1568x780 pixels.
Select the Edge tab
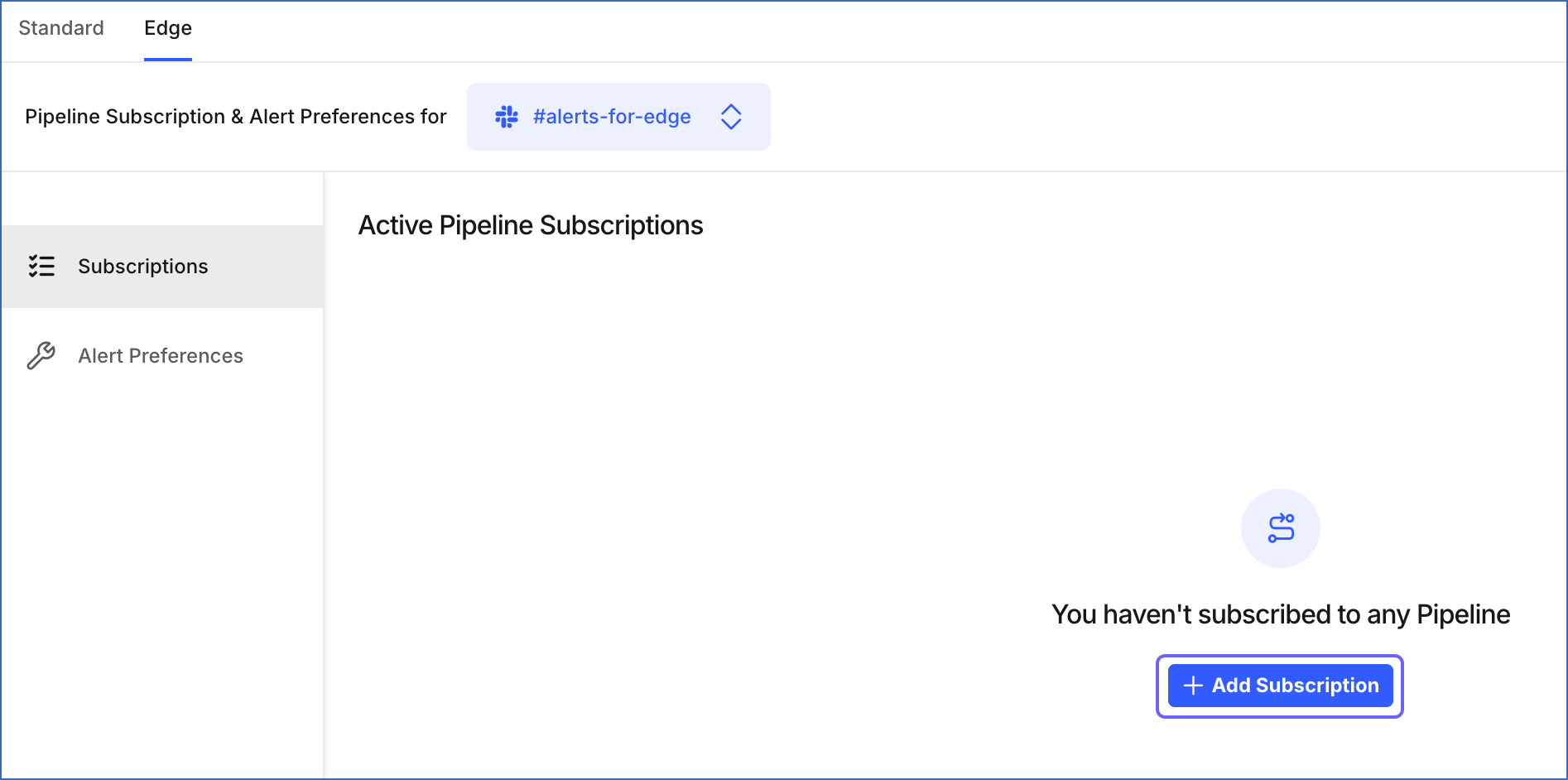[x=167, y=28]
